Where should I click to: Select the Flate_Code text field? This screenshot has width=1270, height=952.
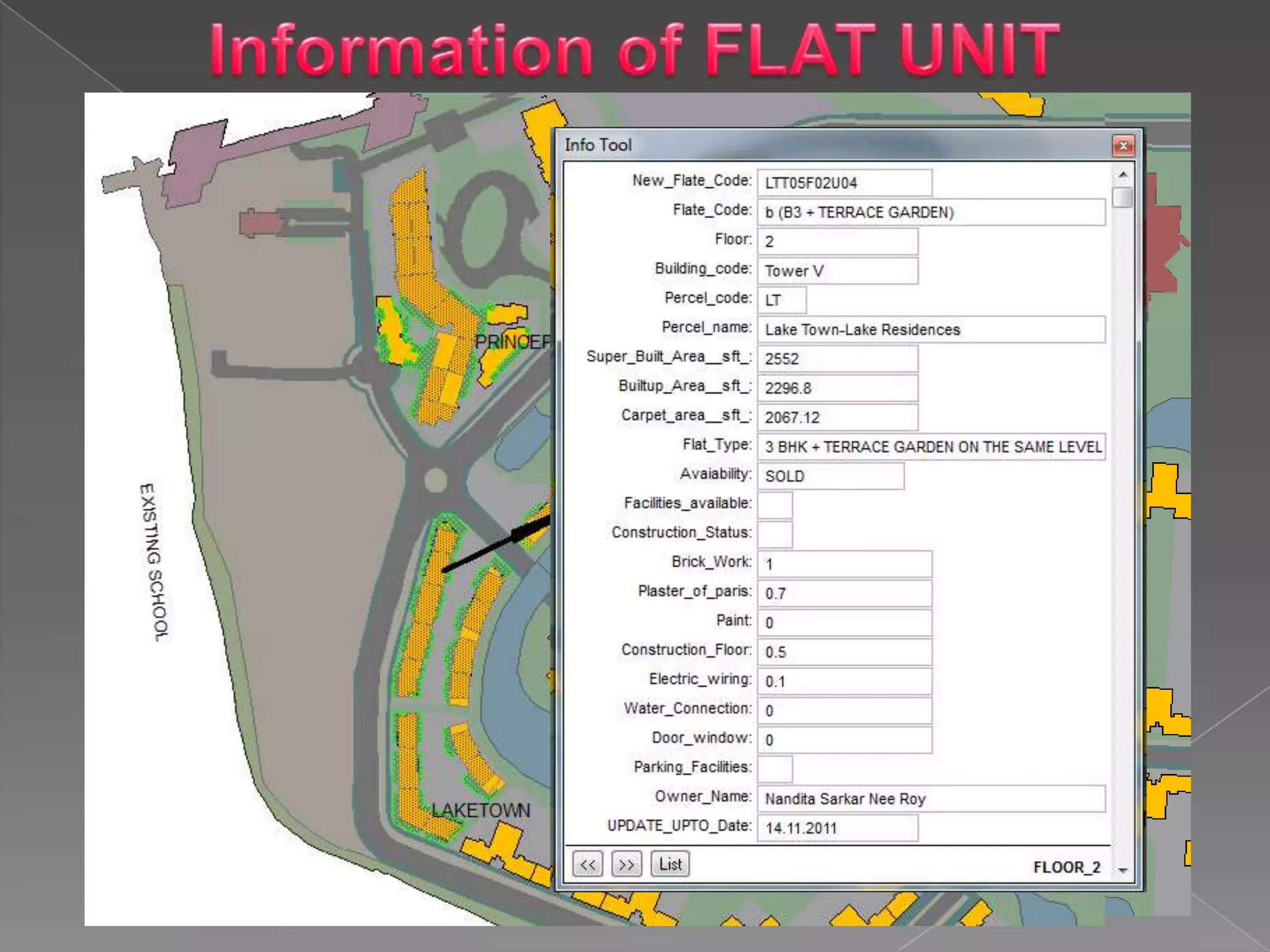point(930,213)
